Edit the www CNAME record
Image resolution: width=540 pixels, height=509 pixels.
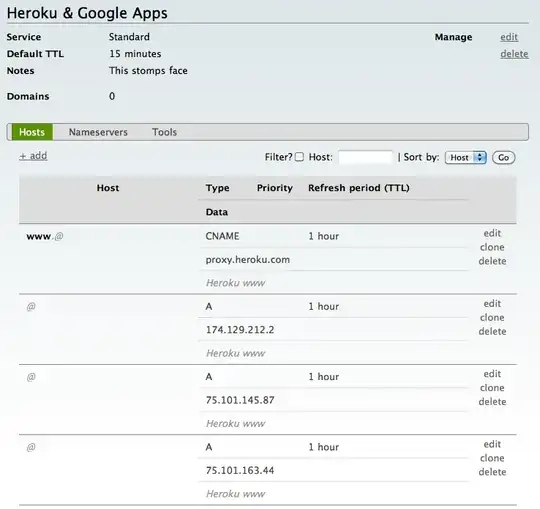(492, 233)
